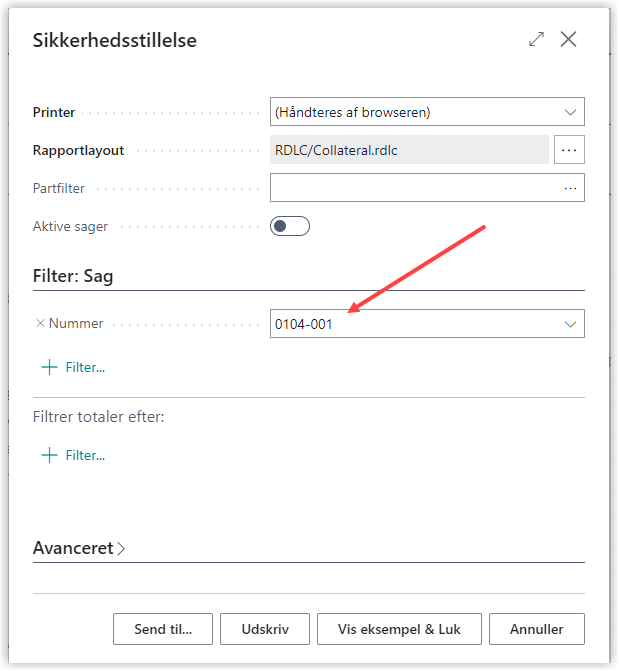
Task: Click the Annuller button
Action: pyautogui.click(x=537, y=629)
